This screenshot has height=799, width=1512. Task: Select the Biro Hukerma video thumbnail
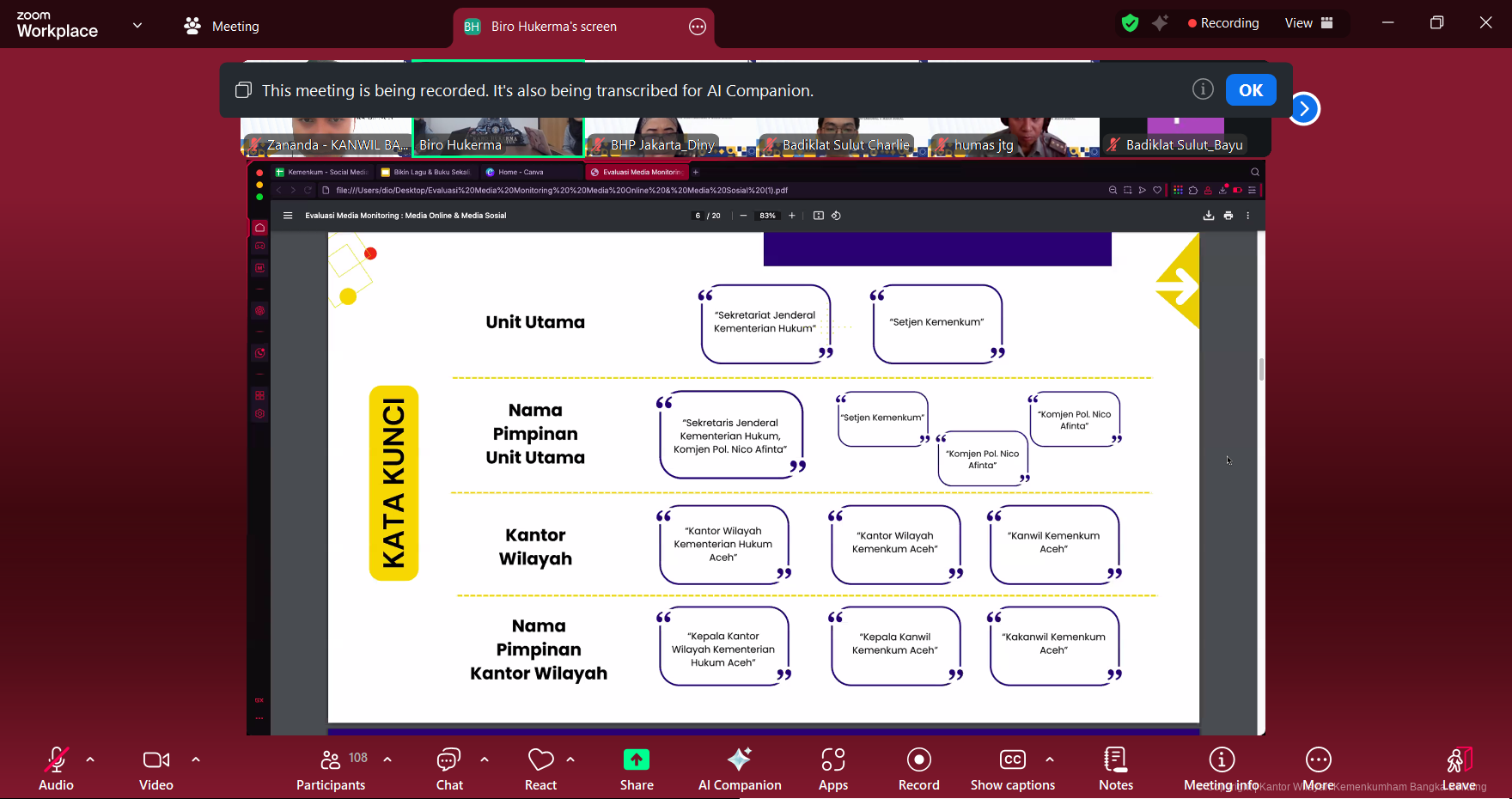point(498,136)
